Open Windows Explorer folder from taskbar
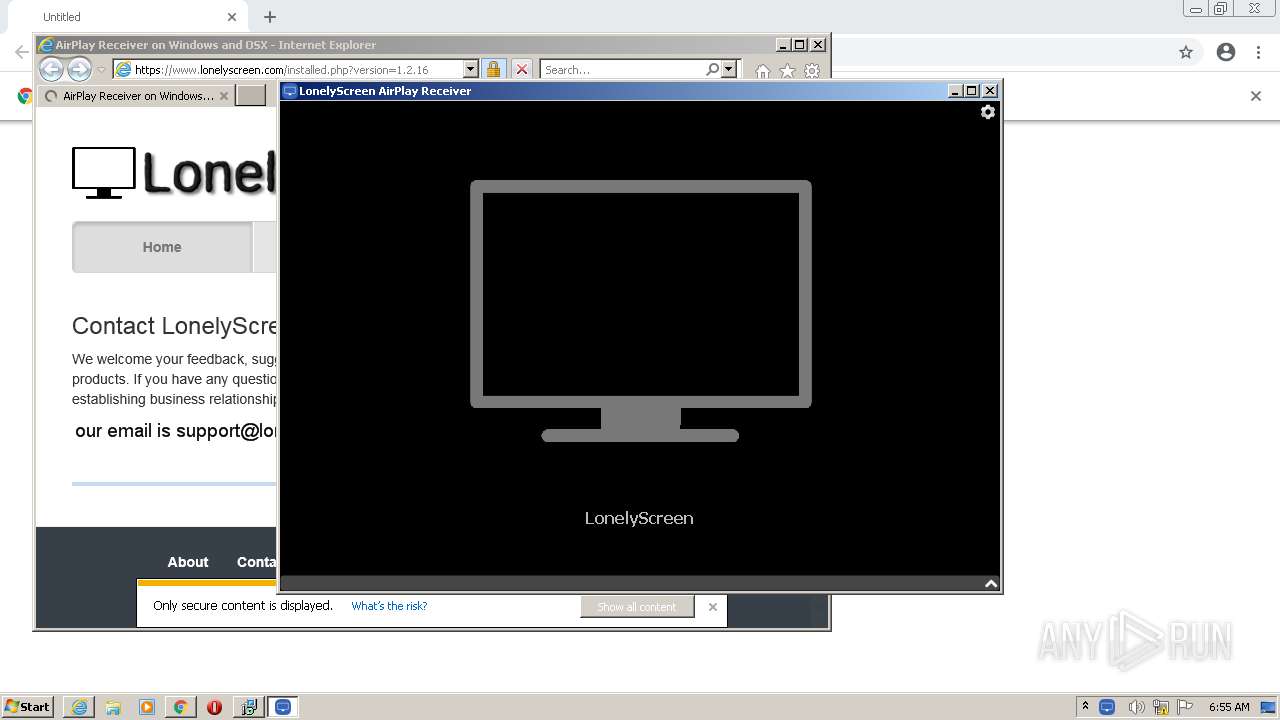 (x=113, y=707)
